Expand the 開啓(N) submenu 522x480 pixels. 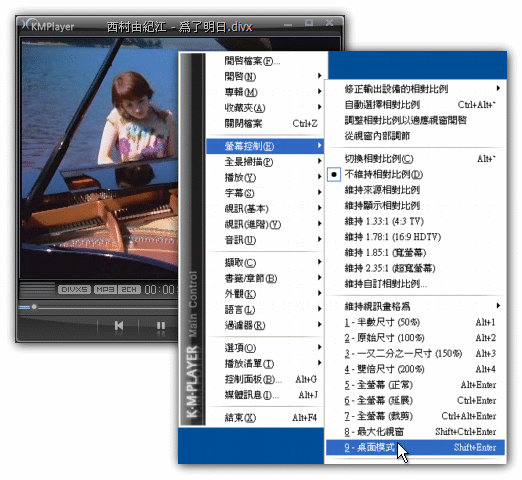(265, 76)
